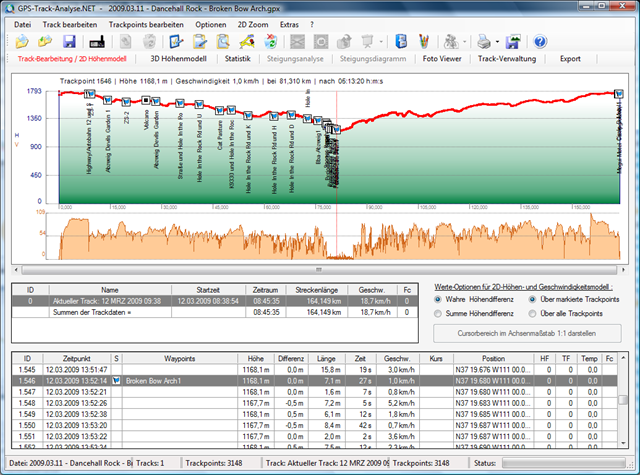Expand the dropdown arrow next to printer icon
The height and width of the screenshot is (475, 640).
pyautogui.click(x=496, y=42)
